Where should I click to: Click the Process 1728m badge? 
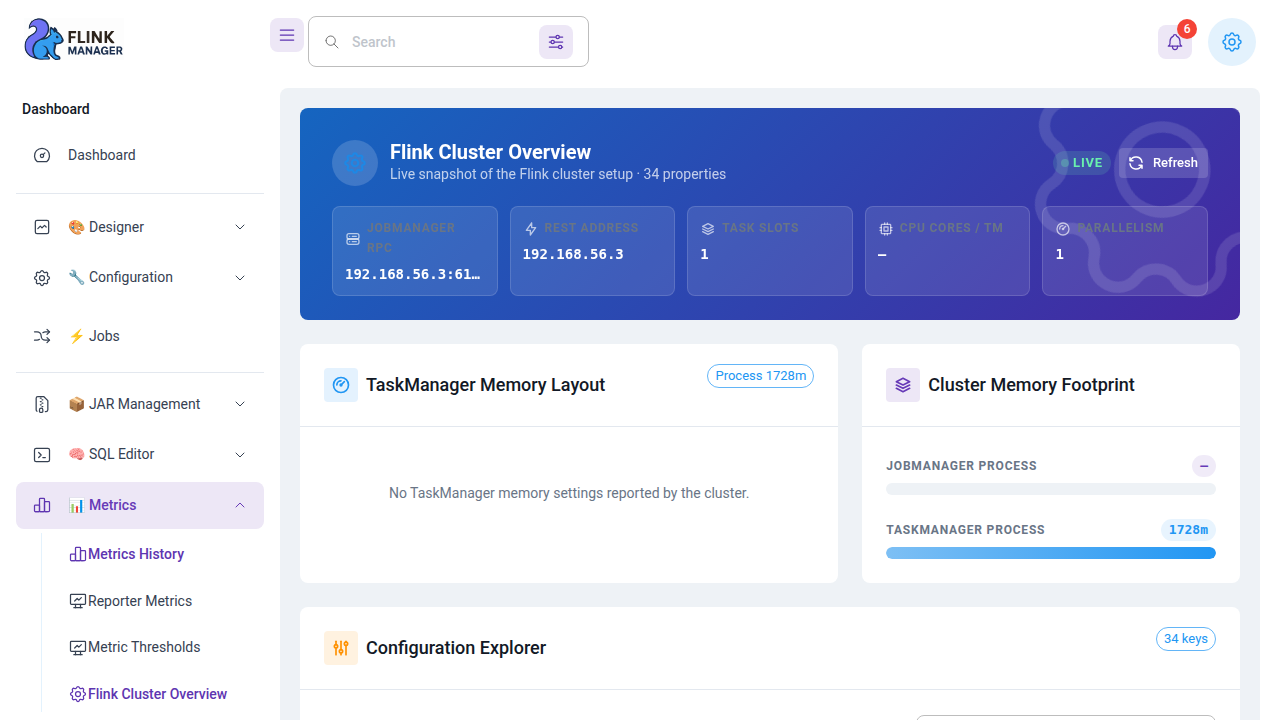[761, 376]
